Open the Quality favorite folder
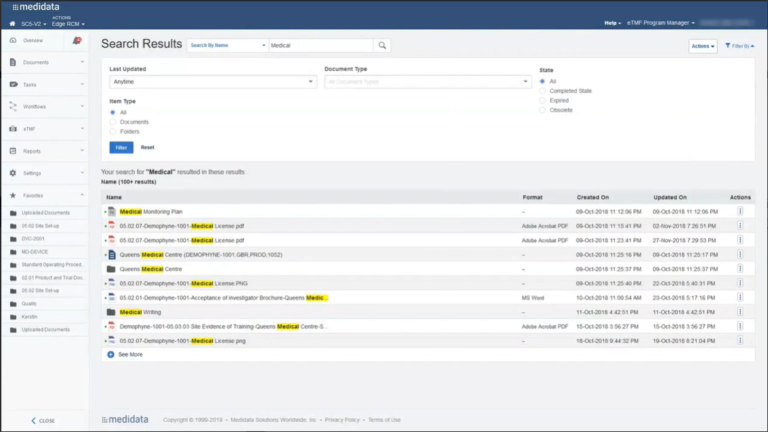This screenshot has width=768, height=432. 29,304
